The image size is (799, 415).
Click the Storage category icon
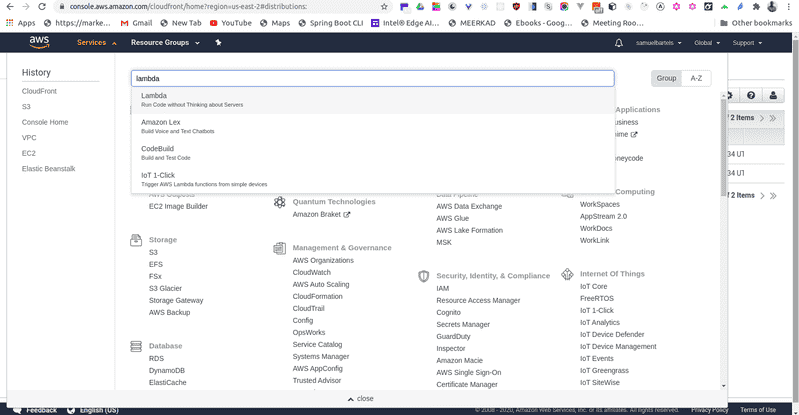136,240
